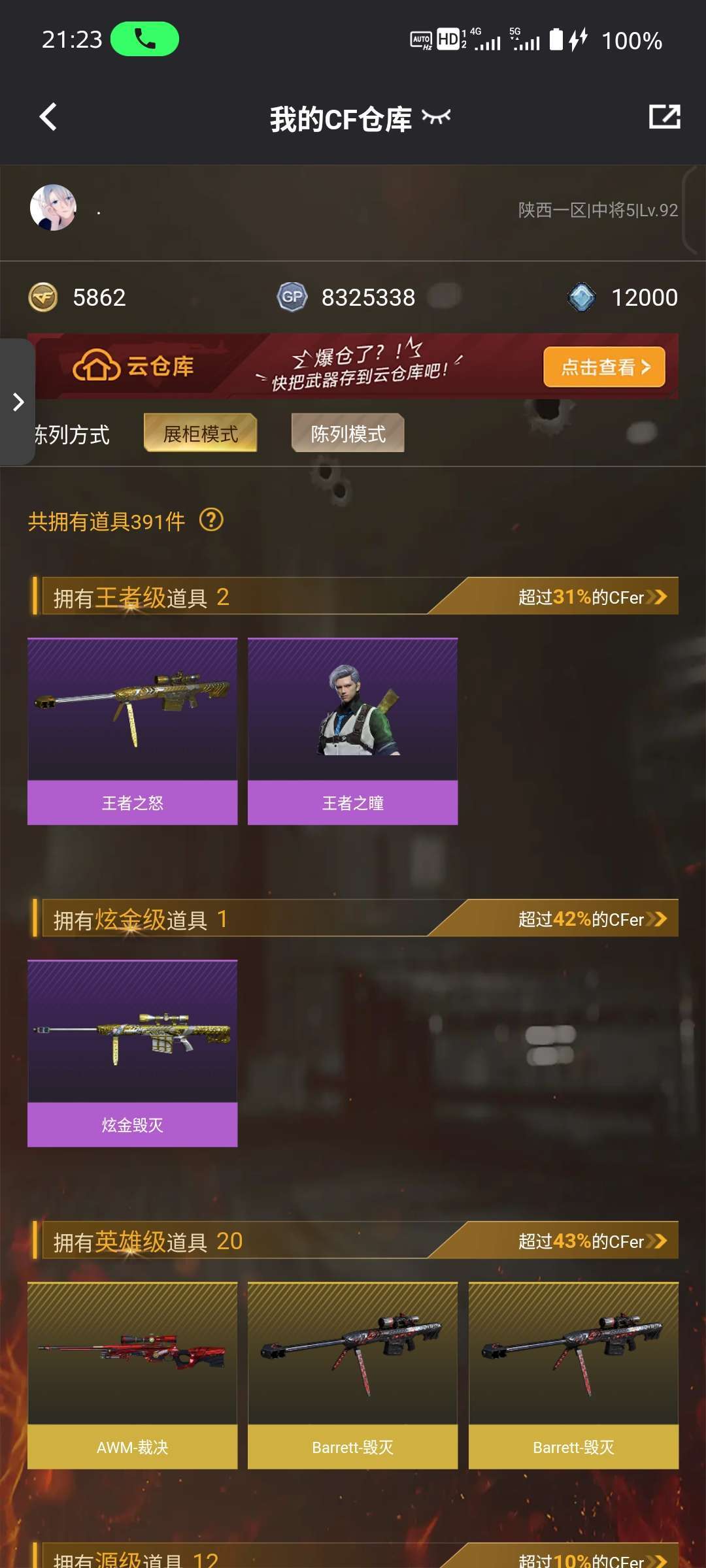
Task: Select 陈列模式 display mode
Action: 348,433
